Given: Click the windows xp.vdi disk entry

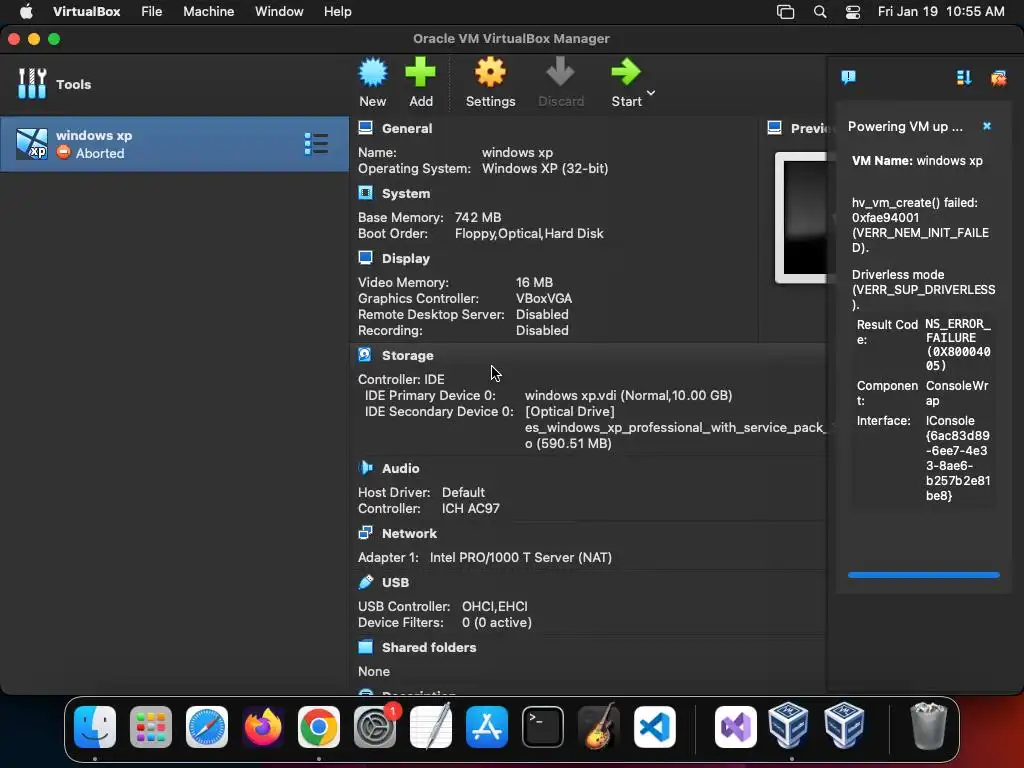Looking at the screenshot, I should [628, 396].
